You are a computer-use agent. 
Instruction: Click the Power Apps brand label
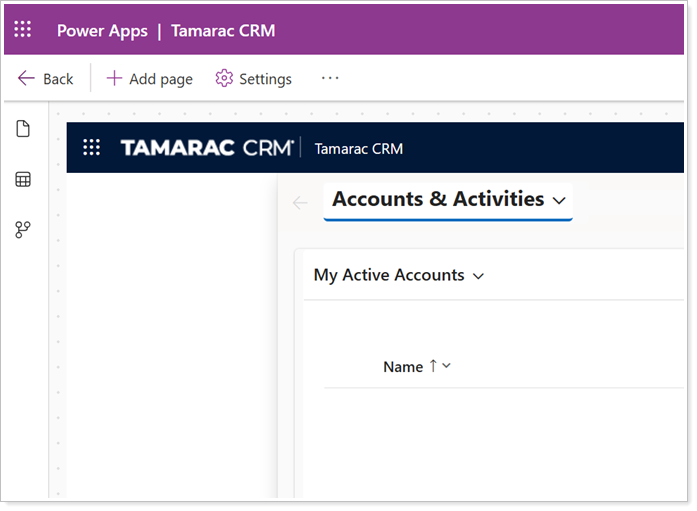(101, 30)
